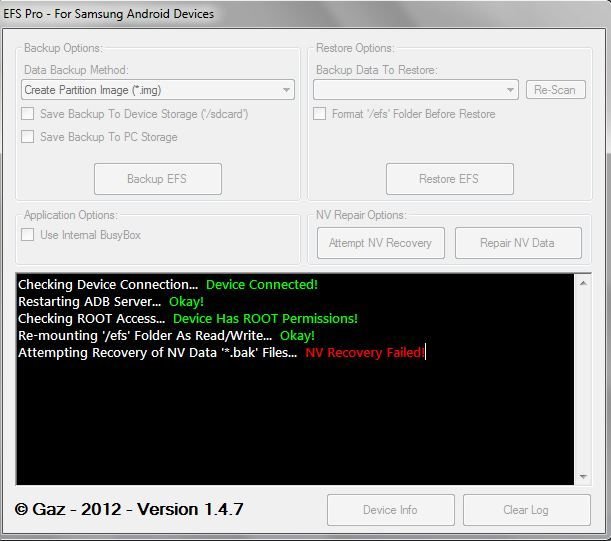
Task: Tick Save Backup To PC Storage checkbox
Action: (x=27, y=137)
